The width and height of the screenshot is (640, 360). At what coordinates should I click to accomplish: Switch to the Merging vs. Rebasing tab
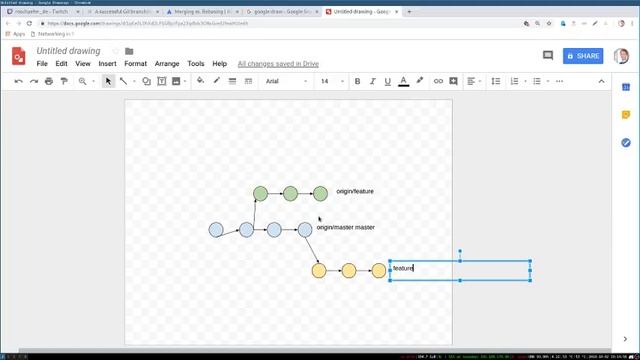202,12
